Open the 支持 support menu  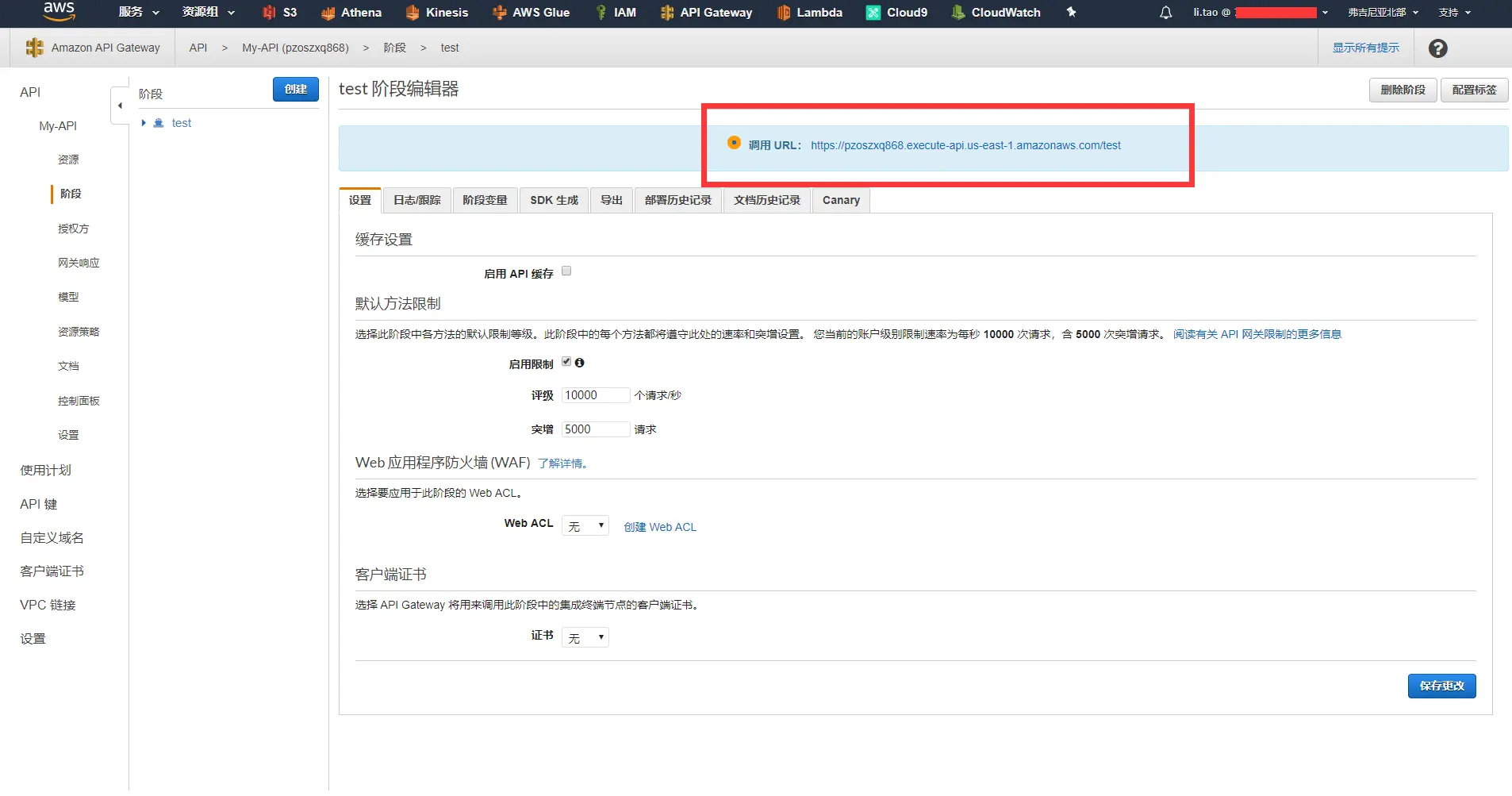[1455, 13]
